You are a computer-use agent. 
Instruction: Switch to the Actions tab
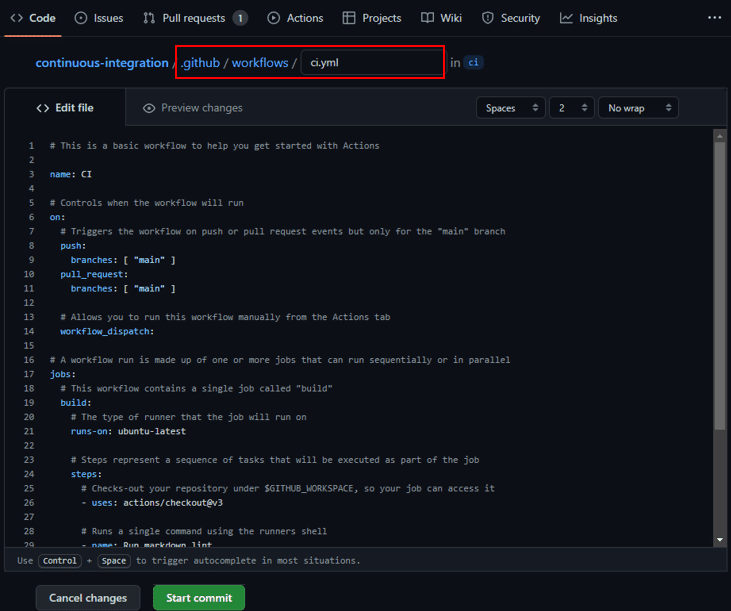click(x=295, y=18)
